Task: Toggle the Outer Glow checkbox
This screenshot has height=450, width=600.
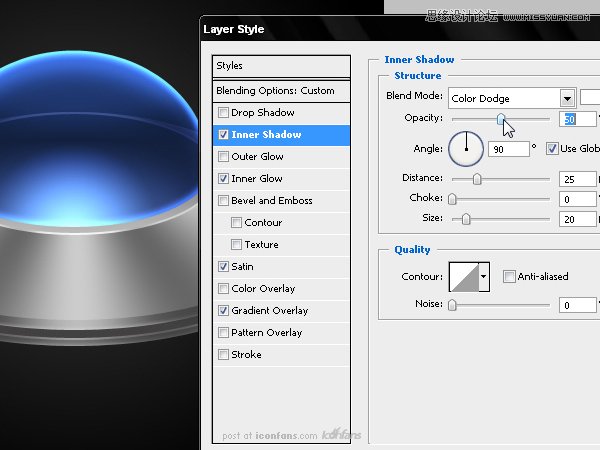Action: point(223,157)
